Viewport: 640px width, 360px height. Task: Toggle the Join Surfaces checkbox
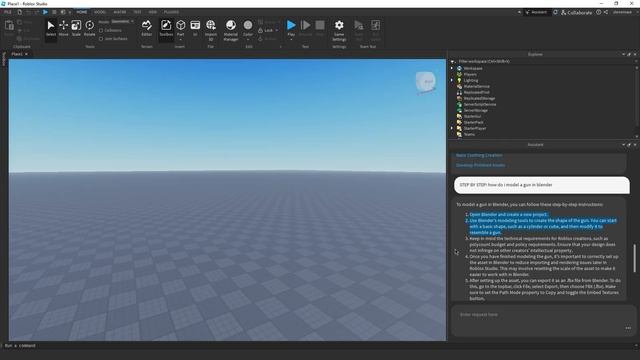pos(101,39)
